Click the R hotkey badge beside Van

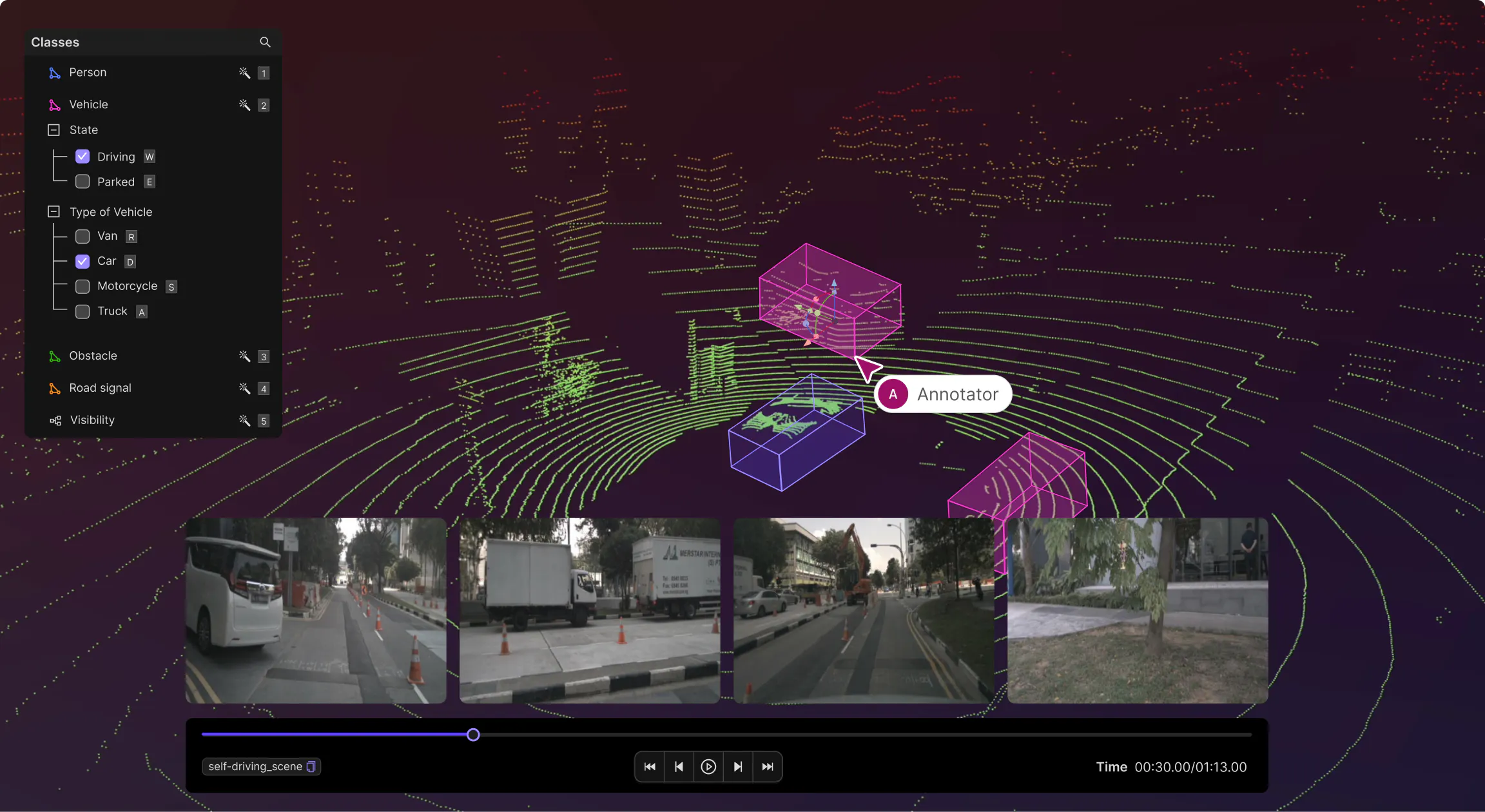[131, 237]
